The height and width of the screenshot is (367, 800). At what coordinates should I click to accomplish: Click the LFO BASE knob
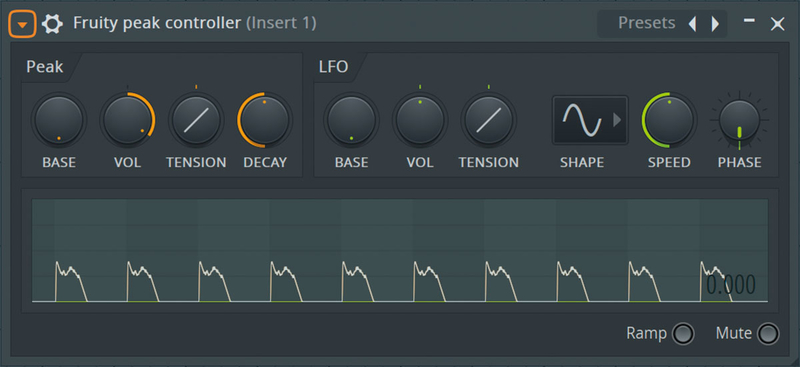[351, 119]
